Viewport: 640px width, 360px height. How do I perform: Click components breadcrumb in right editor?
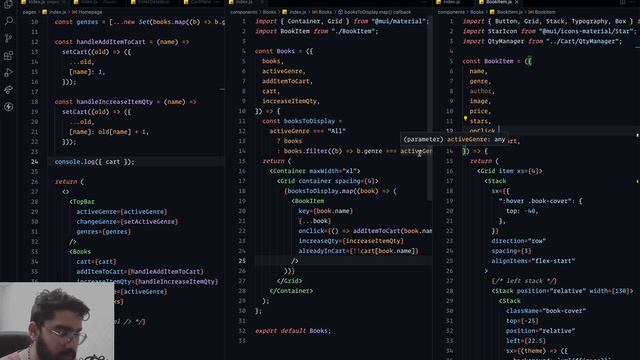[x=450, y=12]
